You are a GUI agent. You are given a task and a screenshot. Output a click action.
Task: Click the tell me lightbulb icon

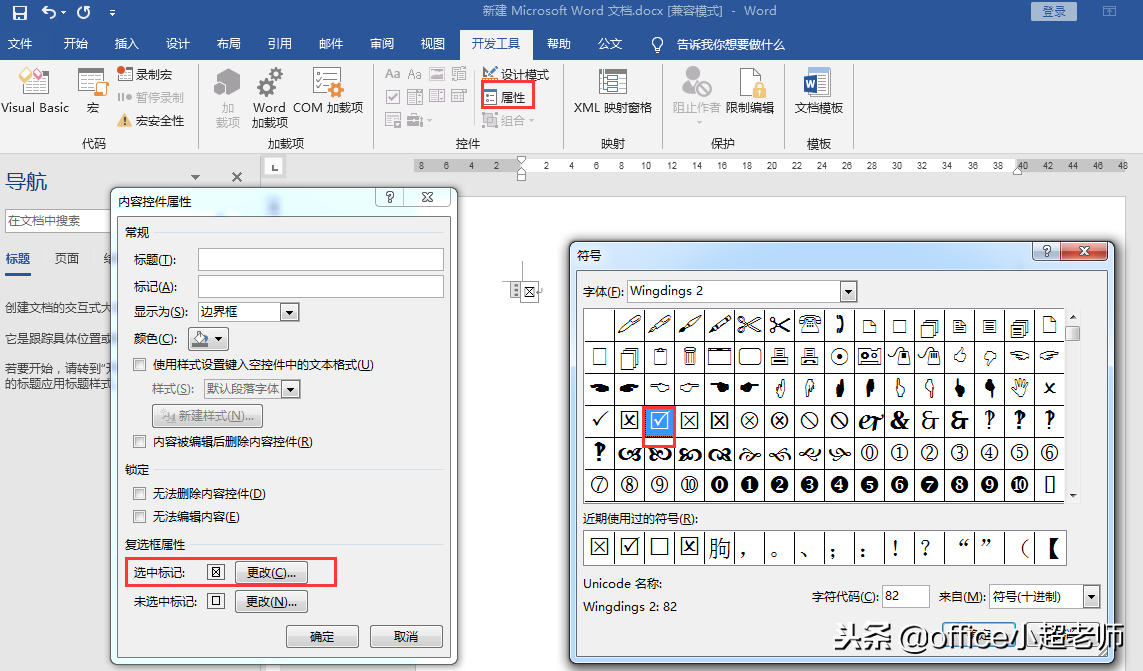point(658,44)
